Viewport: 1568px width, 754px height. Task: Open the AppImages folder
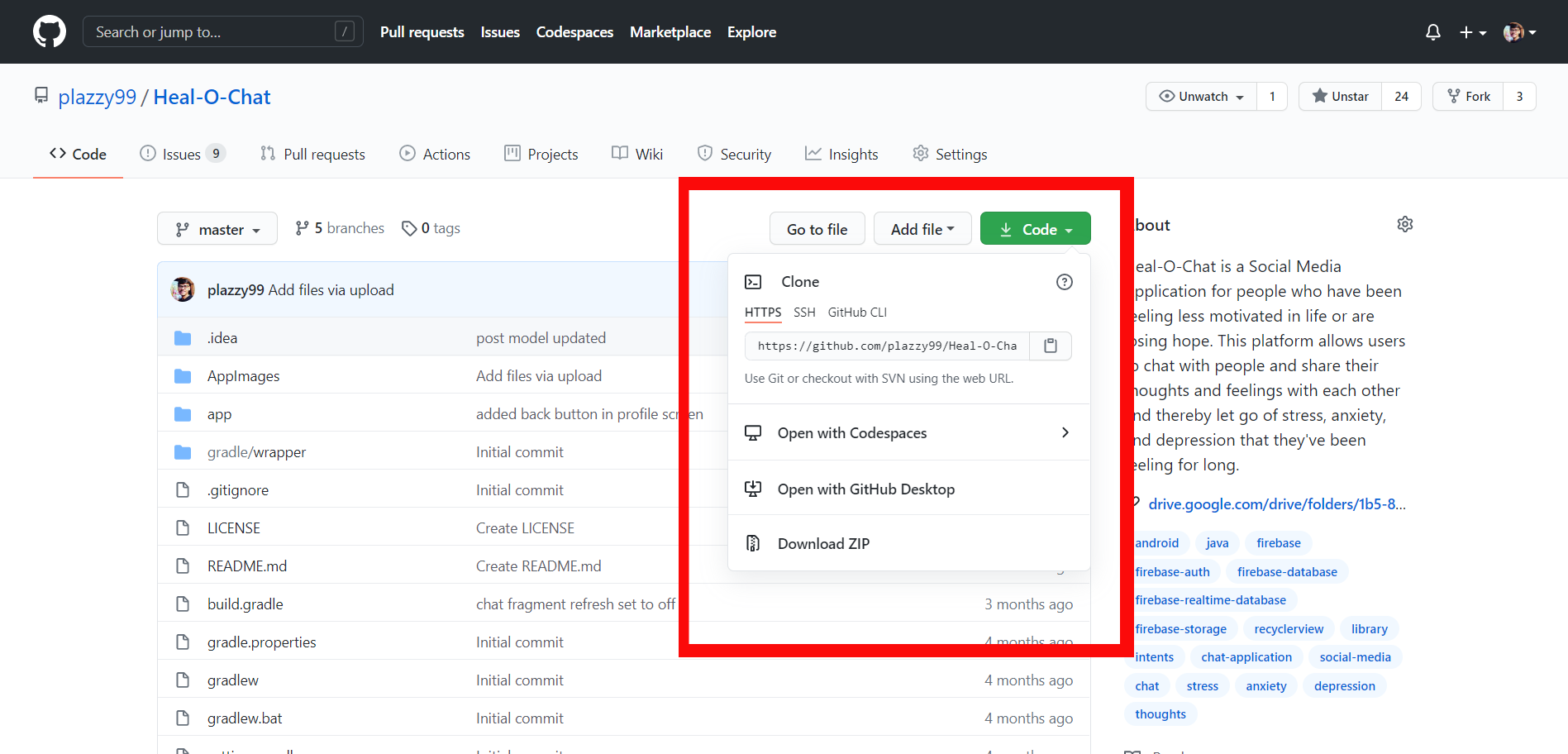[244, 376]
